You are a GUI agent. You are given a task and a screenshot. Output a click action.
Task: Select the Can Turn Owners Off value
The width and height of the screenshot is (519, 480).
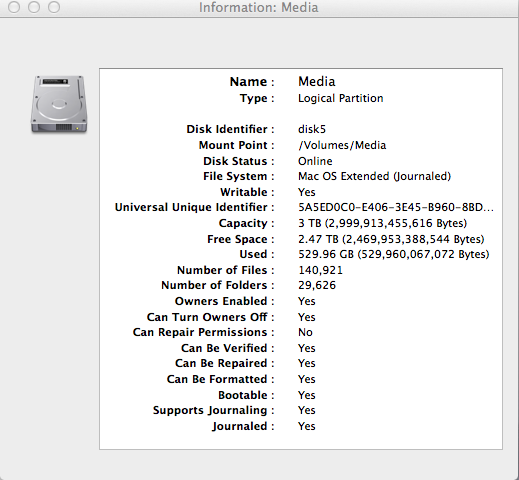[x=307, y=317]
